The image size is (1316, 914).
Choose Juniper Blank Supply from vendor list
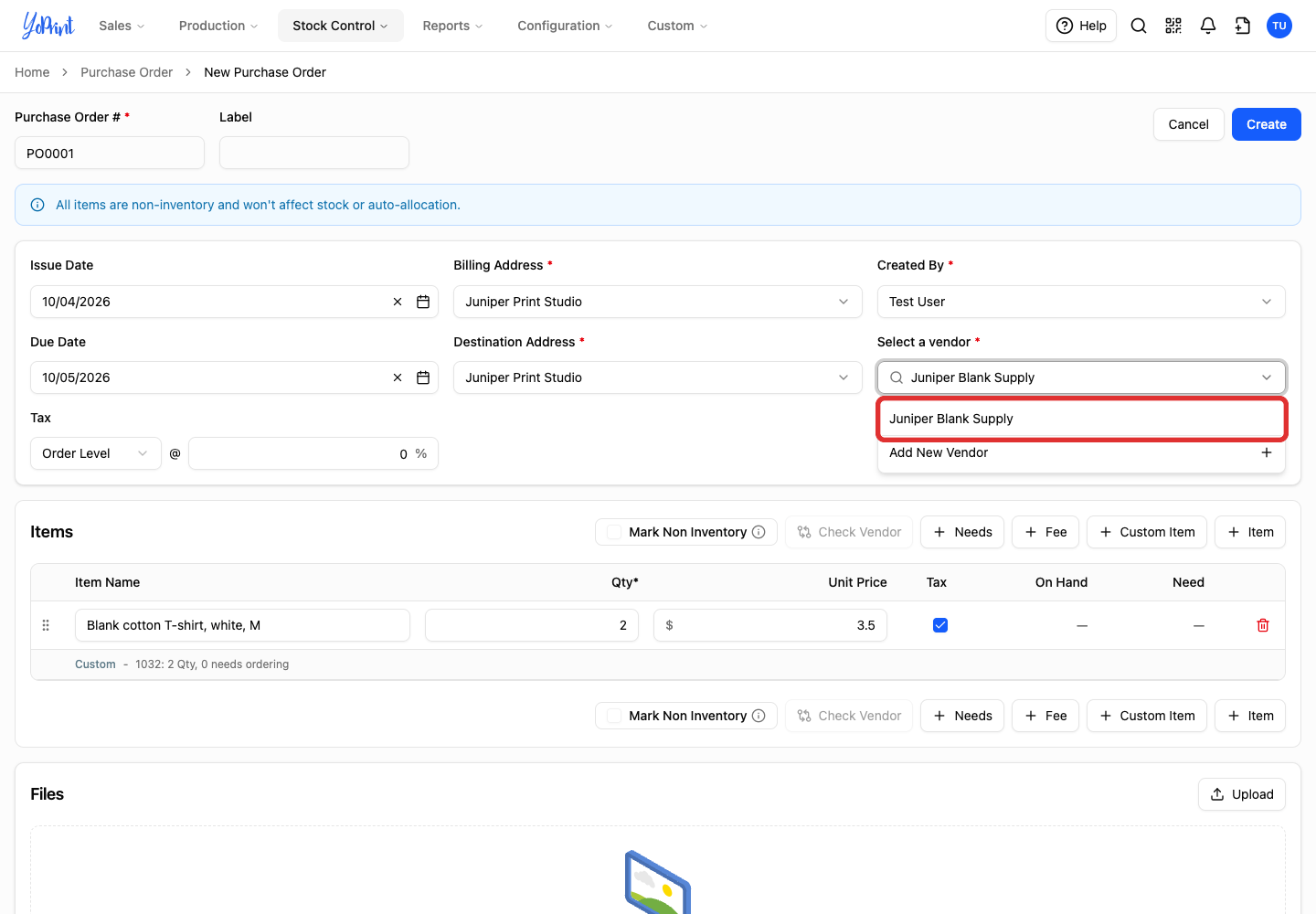pyautogui.click(x=1081, y=419)
